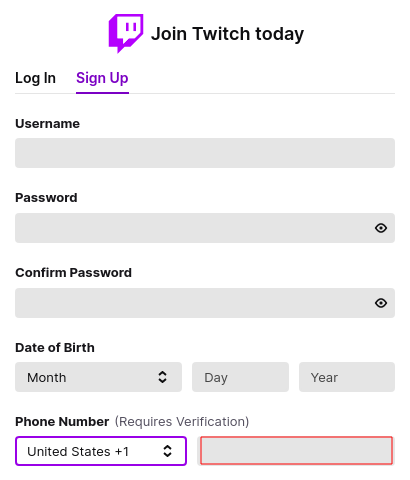The image size is (410, 480).
Task: Click the Phone Number label
Action: pyautogui.click(x=62, y=422)
